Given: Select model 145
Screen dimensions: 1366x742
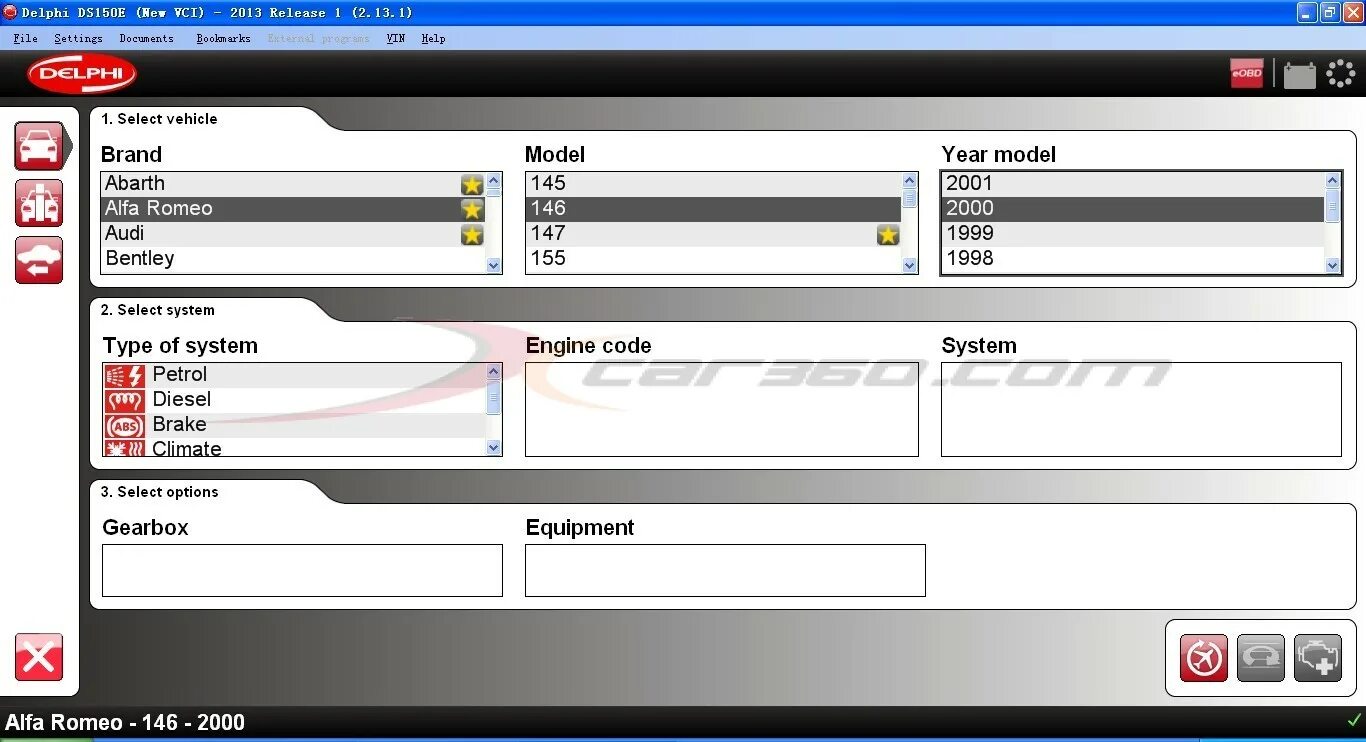Looking at the screenshot, I should tap(713, 184).
